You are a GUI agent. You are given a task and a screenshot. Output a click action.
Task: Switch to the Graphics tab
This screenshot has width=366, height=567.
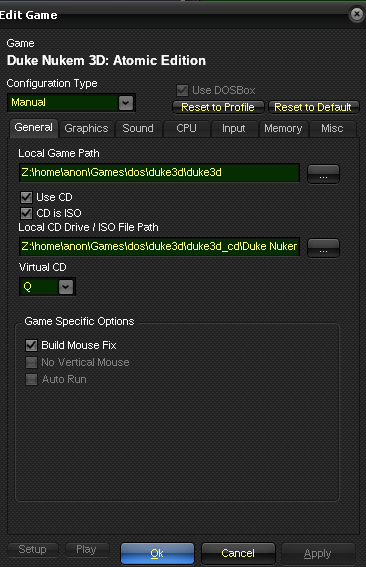pyautogui.click(x=86, y=129)
